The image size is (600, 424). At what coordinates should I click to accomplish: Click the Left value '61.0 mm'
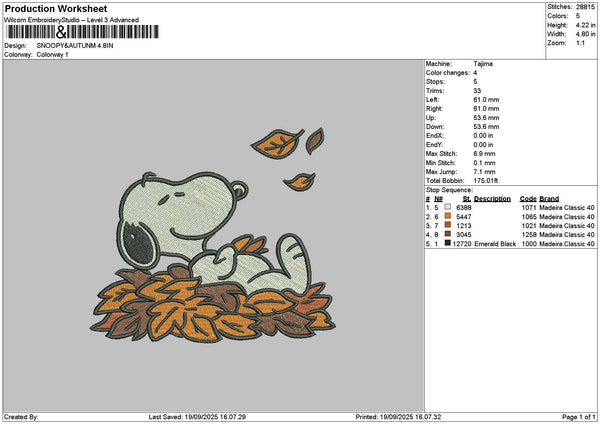pos(486,100)
